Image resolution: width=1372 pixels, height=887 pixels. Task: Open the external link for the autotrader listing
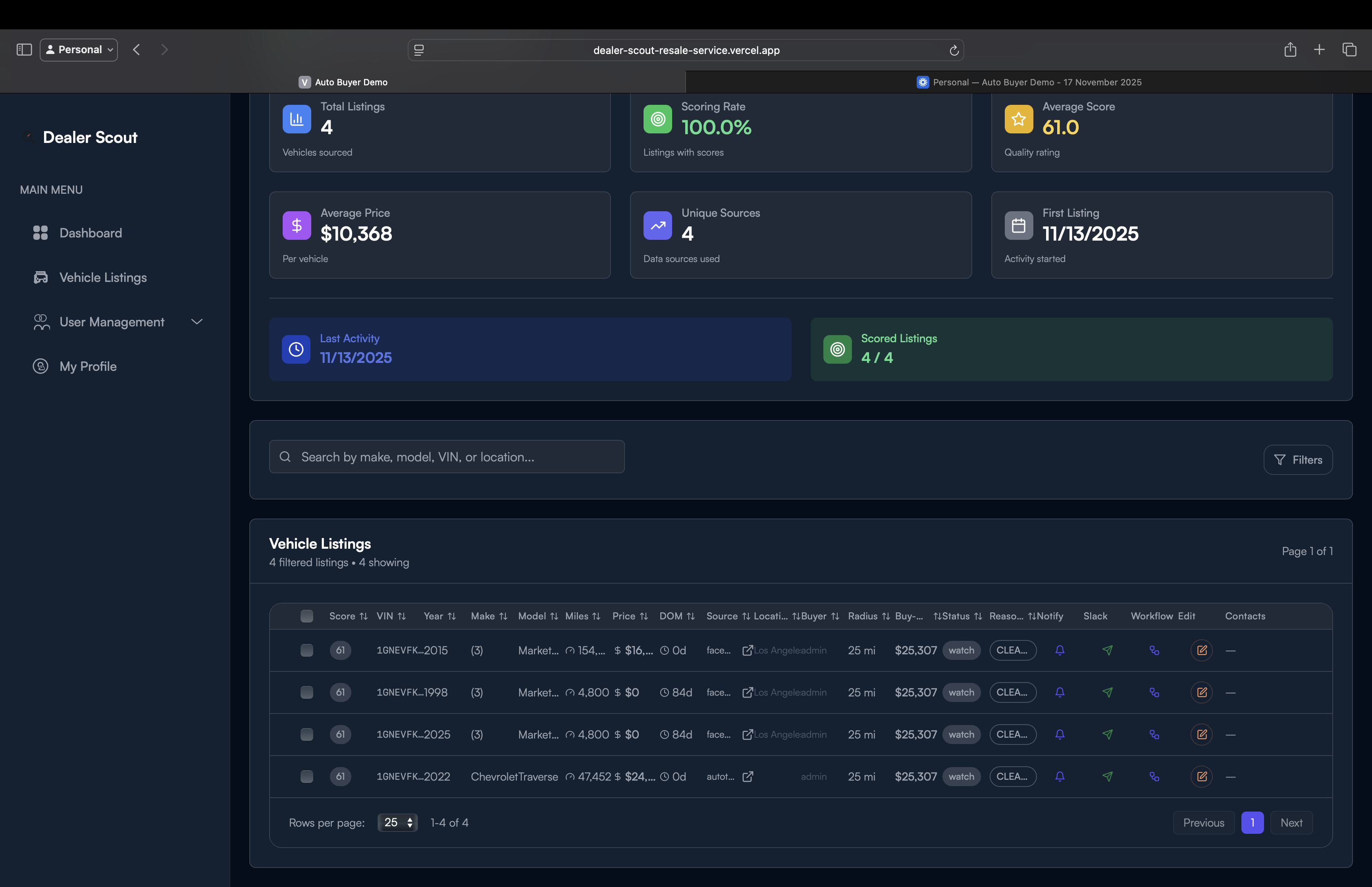[747, 776]
